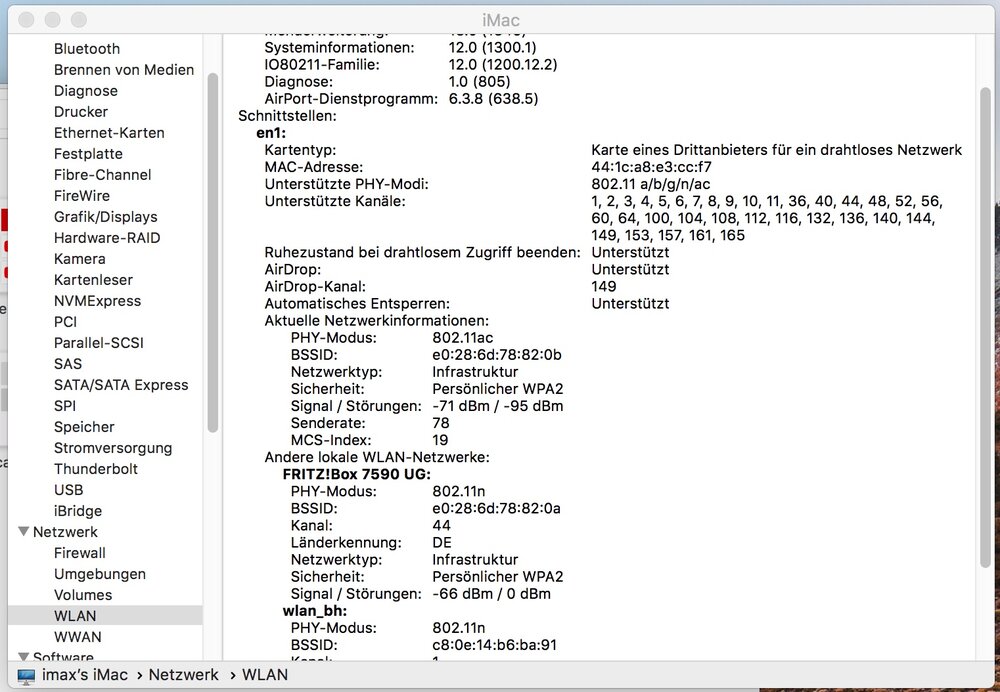
Task: Select Grafik/Displays in hardware list
Action: [105, 217]
